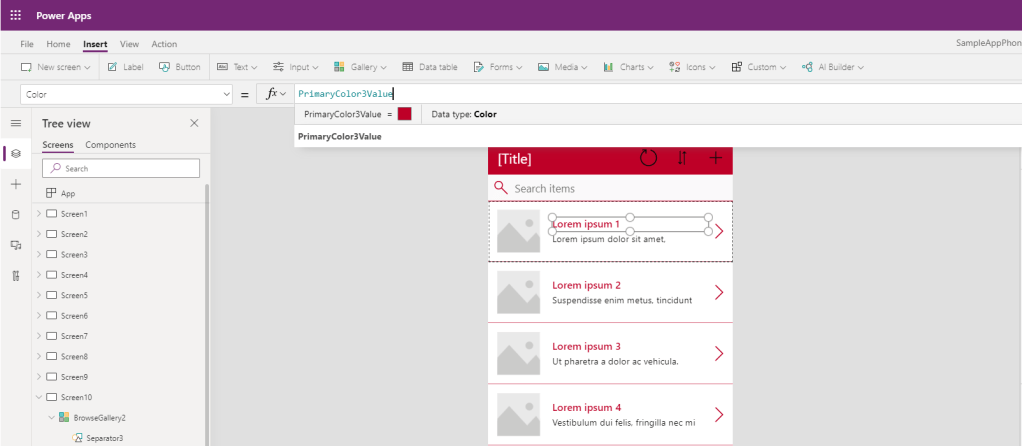Open the app launcher waffle icon
The width and height of the screenshot is (1022, 446).
15,16
